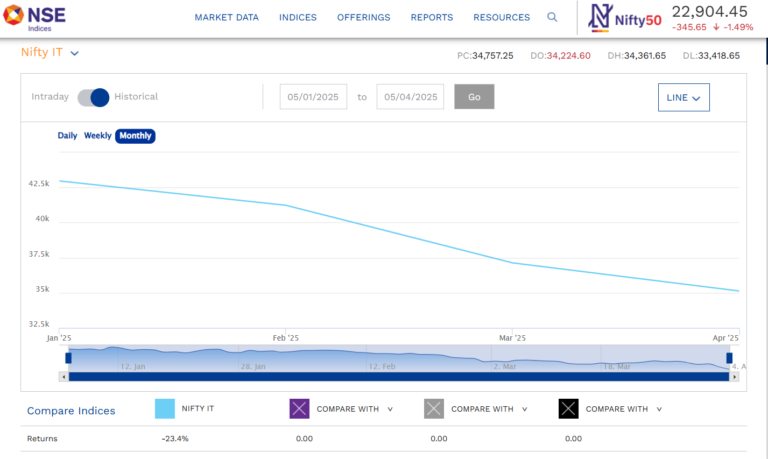Click purple X compare swatch
Viewport: 768px width, 459px height.
click(x=299, y=409)
